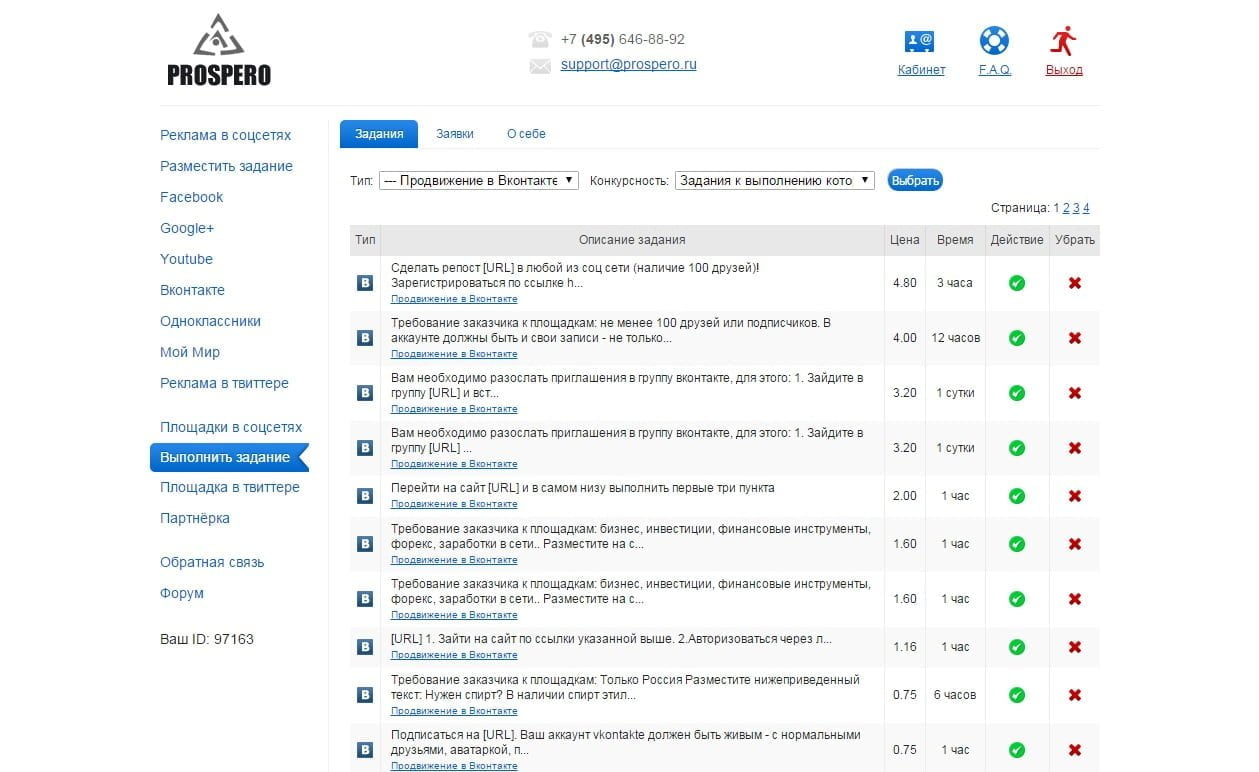Go to page 2

click(x=1066, y=208)
